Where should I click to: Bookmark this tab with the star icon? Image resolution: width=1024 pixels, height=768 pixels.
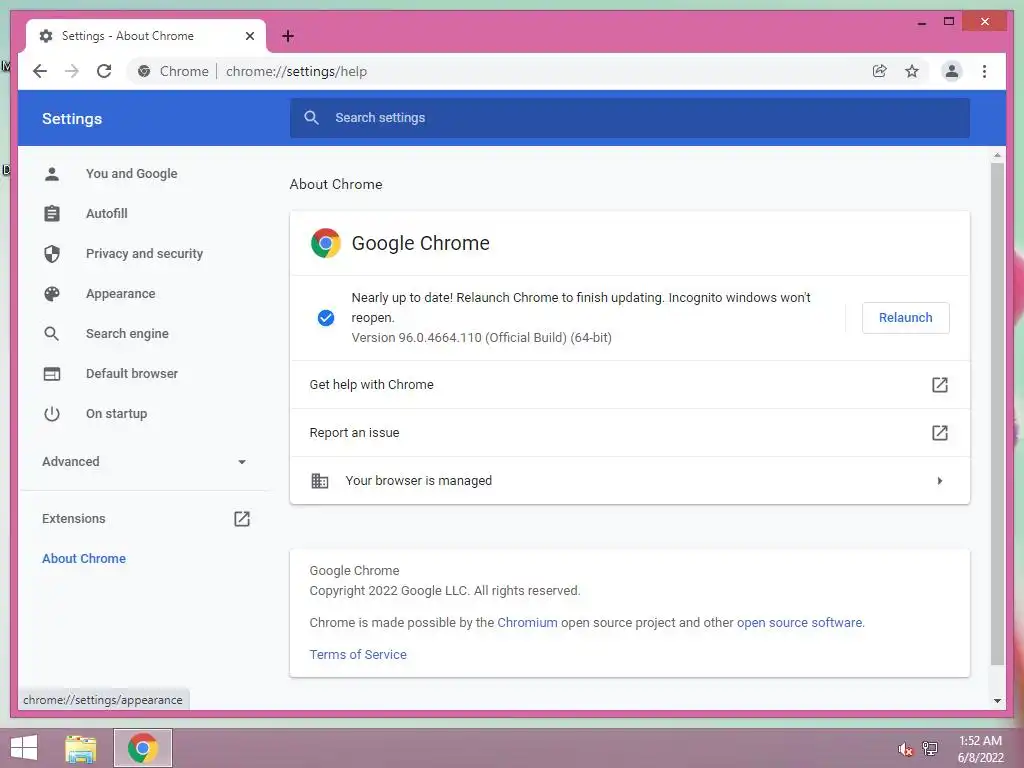coord(912,71)
